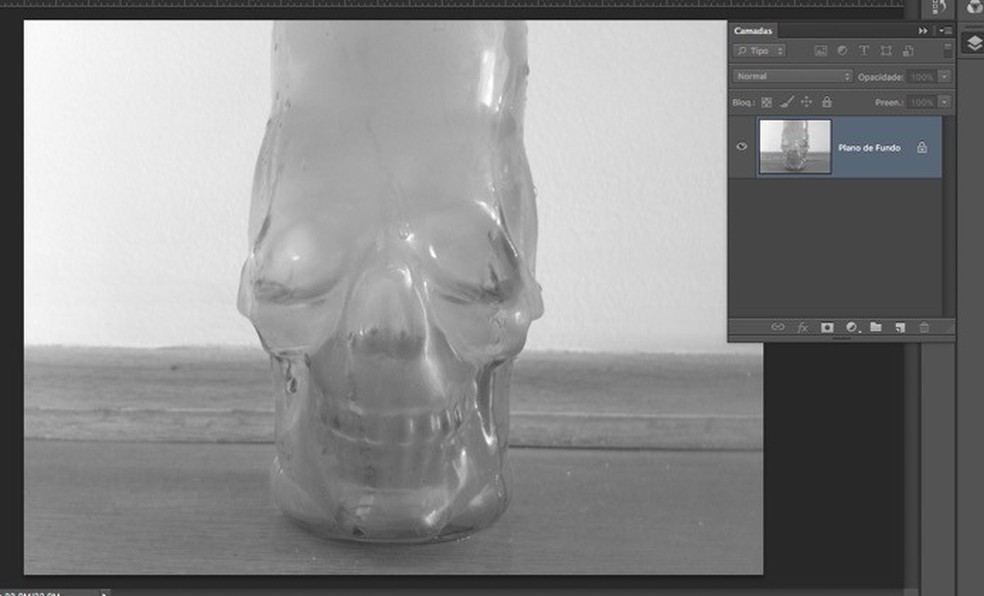This screenshot has width=984, height=596.
Task: Create new fill or adjustment layer
Action: pos(852,327)
